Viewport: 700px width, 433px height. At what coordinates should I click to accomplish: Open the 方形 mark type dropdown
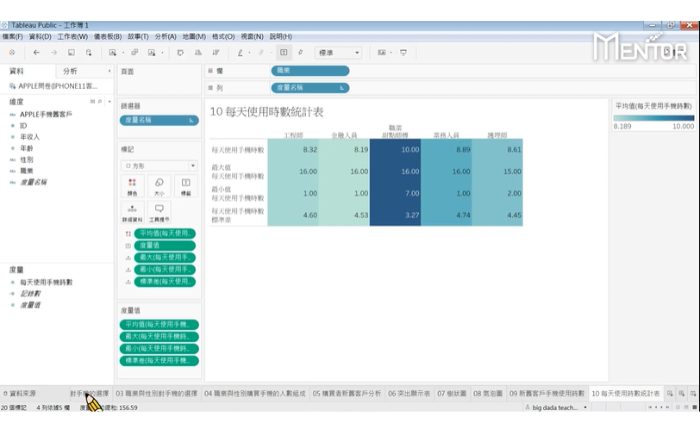(x=159, y=165)
